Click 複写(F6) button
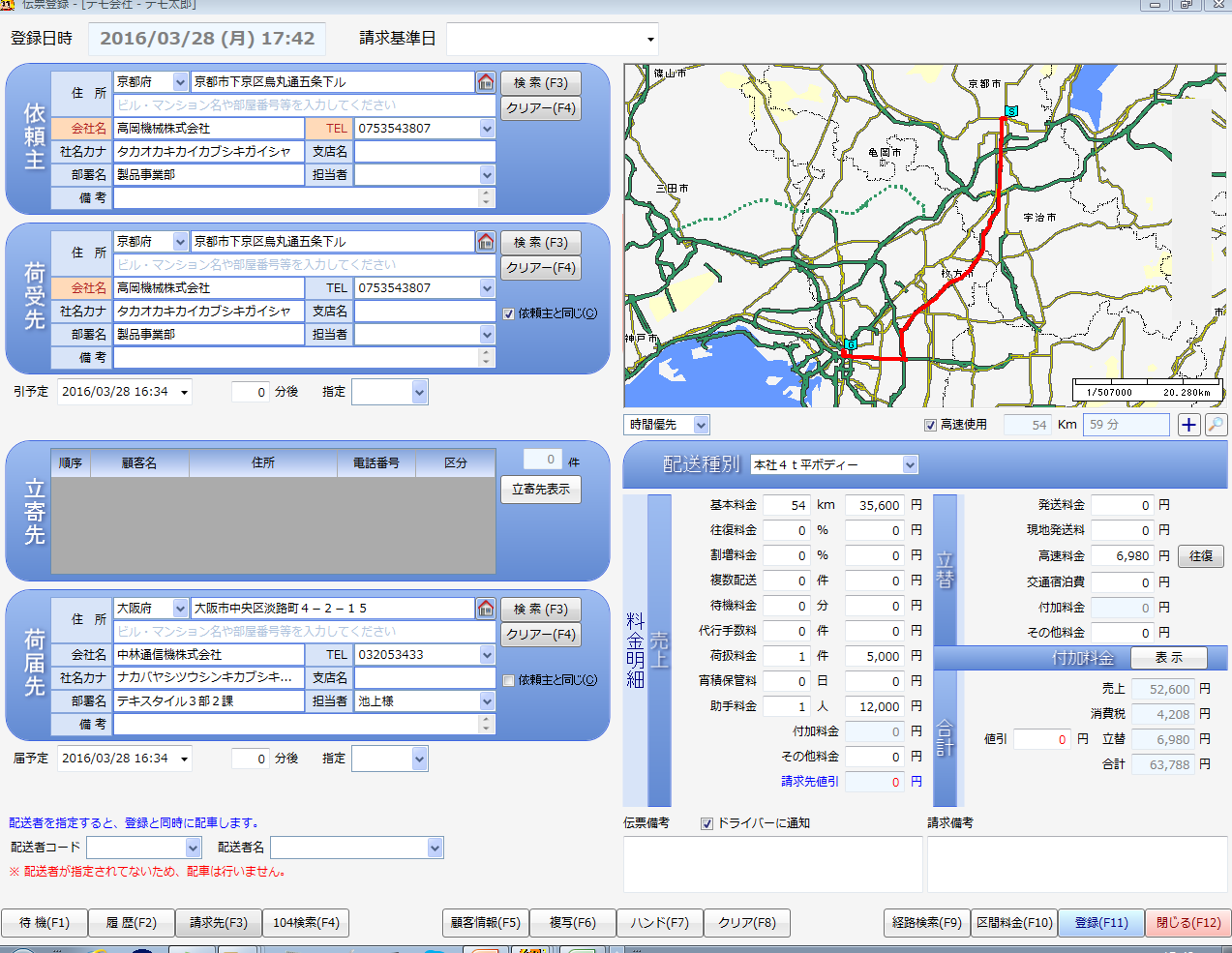This screenshot has height=953, width=1232. (573, 923)
